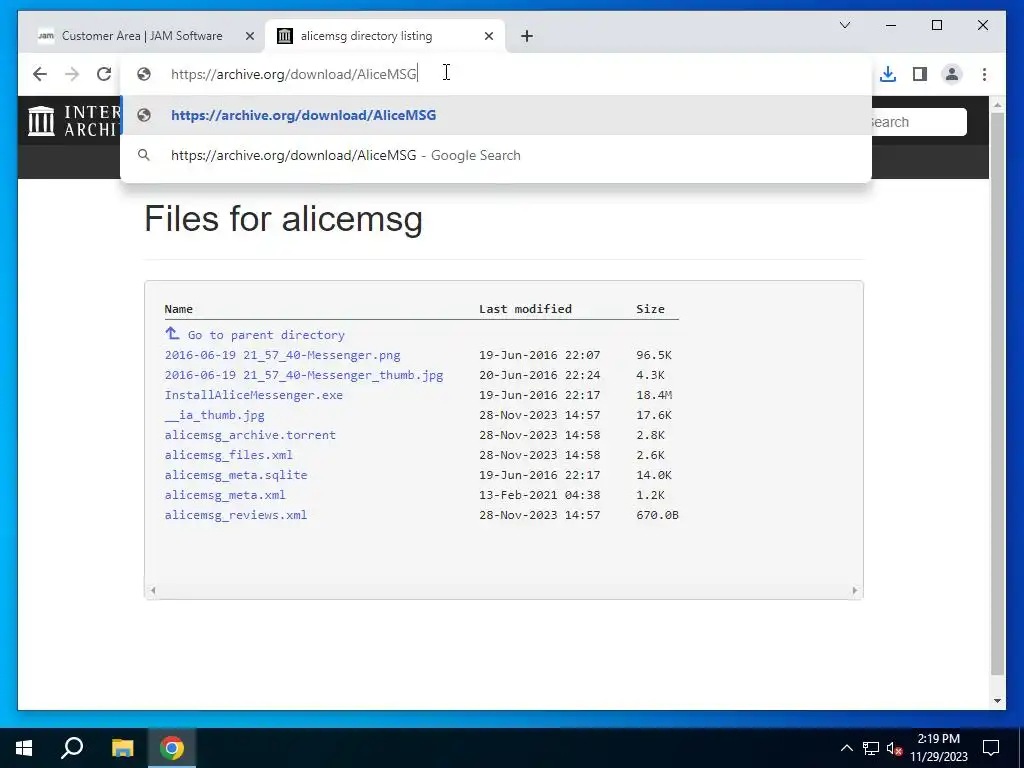Open 2016-06-19 21_57_40-Messenger.png file

click(x=282, y=355)
